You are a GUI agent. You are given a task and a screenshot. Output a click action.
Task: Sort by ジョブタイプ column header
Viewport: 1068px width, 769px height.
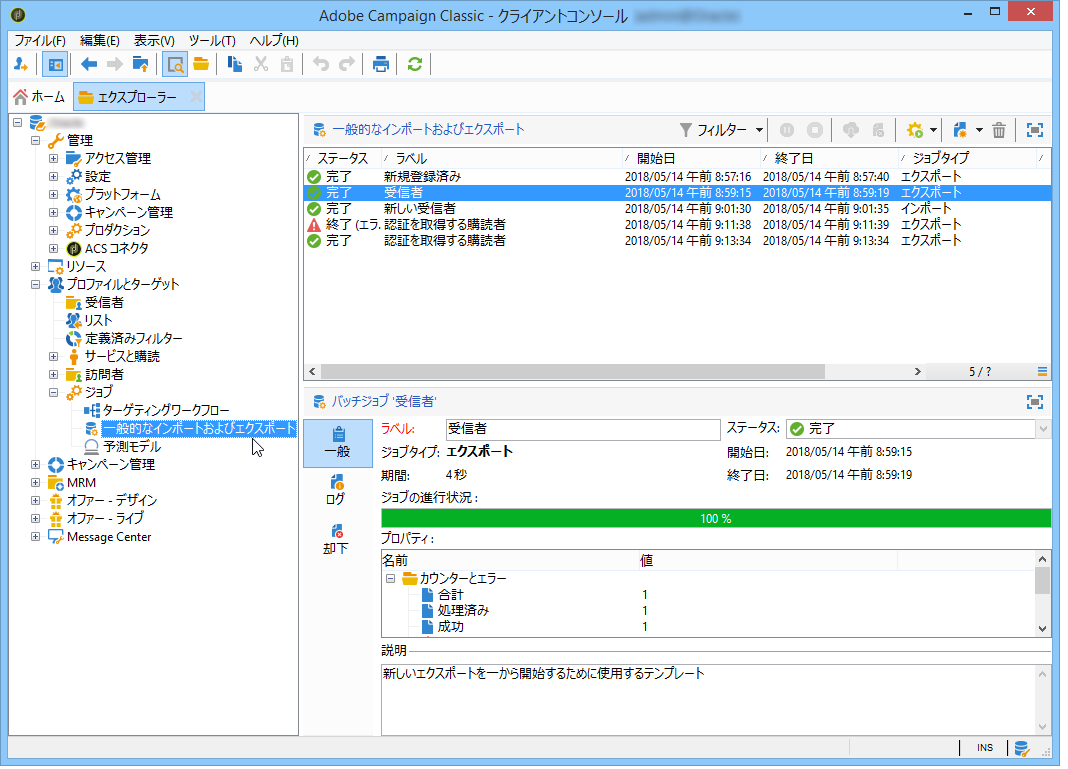[967, 159]
